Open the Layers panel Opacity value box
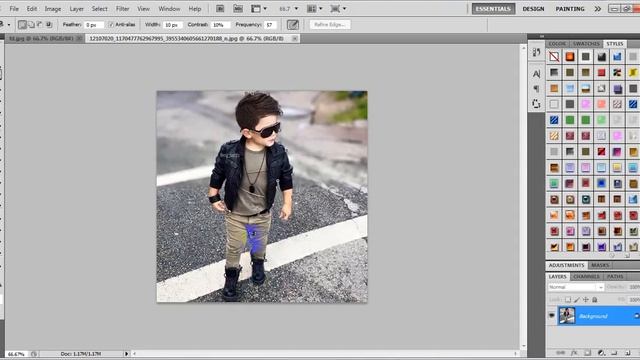This screenshot has height=360, width=640. (634, 287)
